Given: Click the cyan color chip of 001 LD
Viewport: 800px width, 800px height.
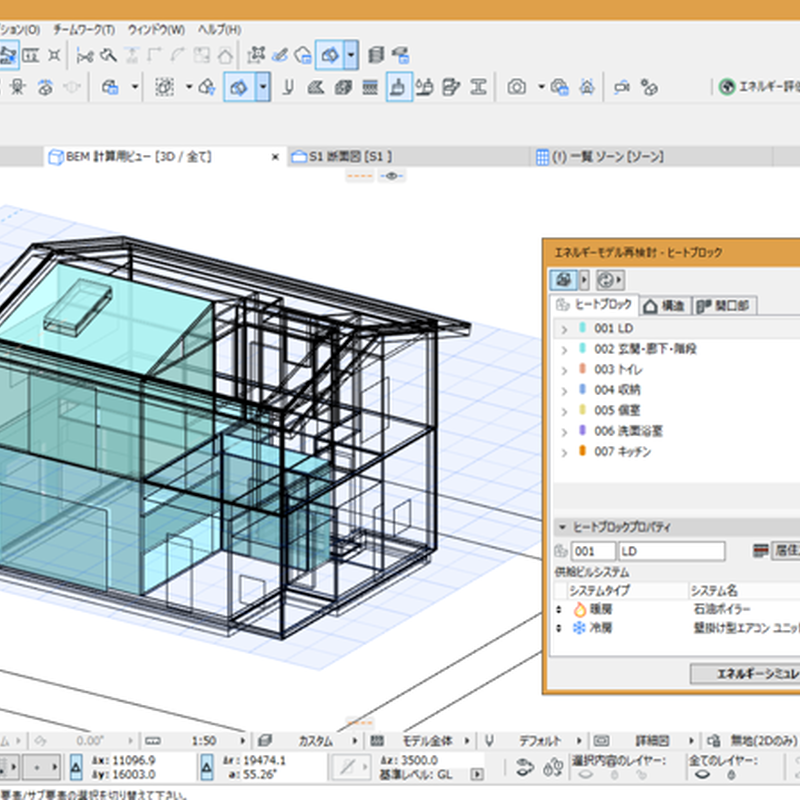Looking at the screenshot, I should point(582,328).
